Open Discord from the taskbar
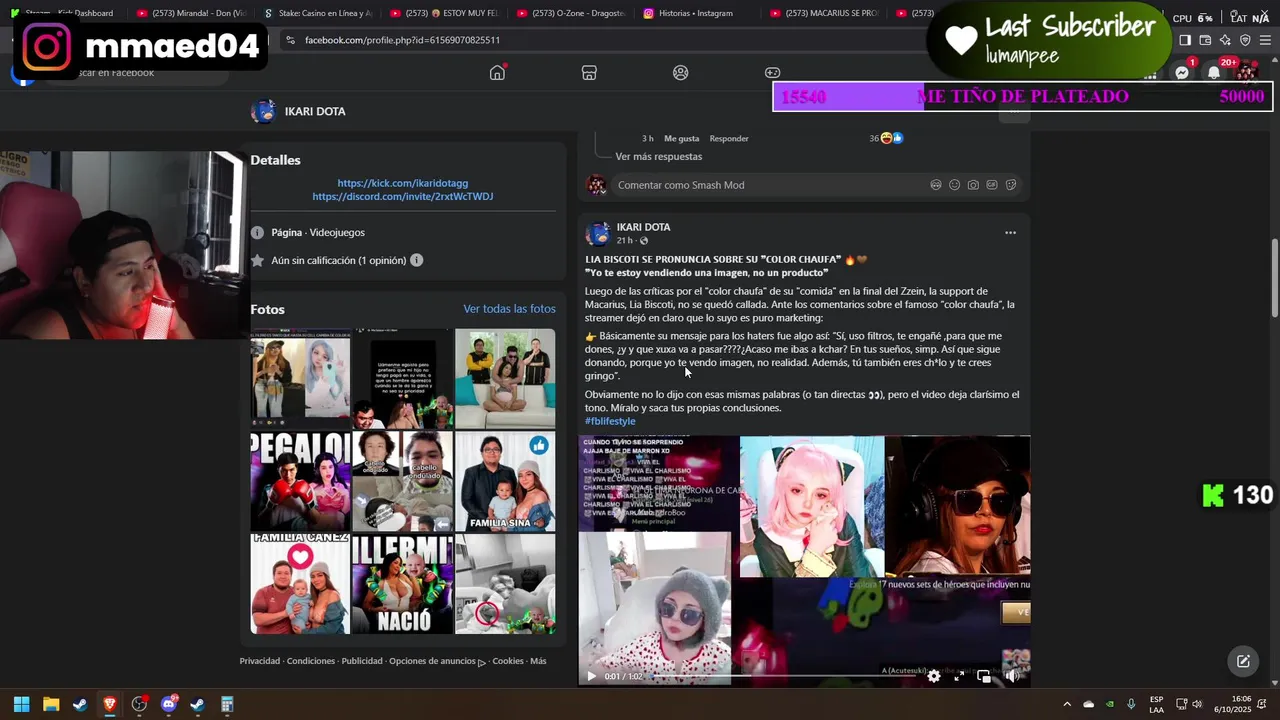The width and height of the screenshot is (1280, 720). (x=168, y=705)
